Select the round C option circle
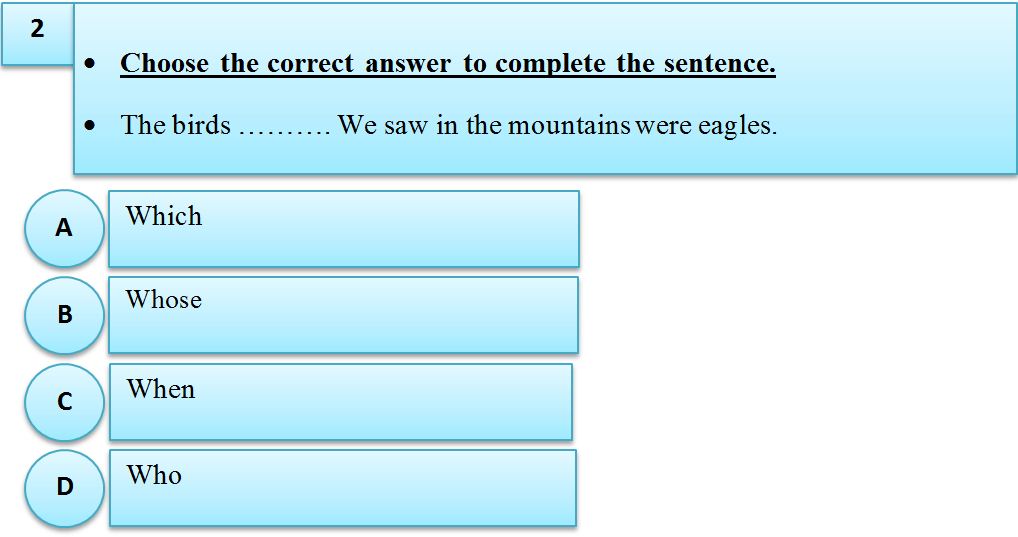The height and width of the screenshot is (537, 1018). tap(64, 402)
